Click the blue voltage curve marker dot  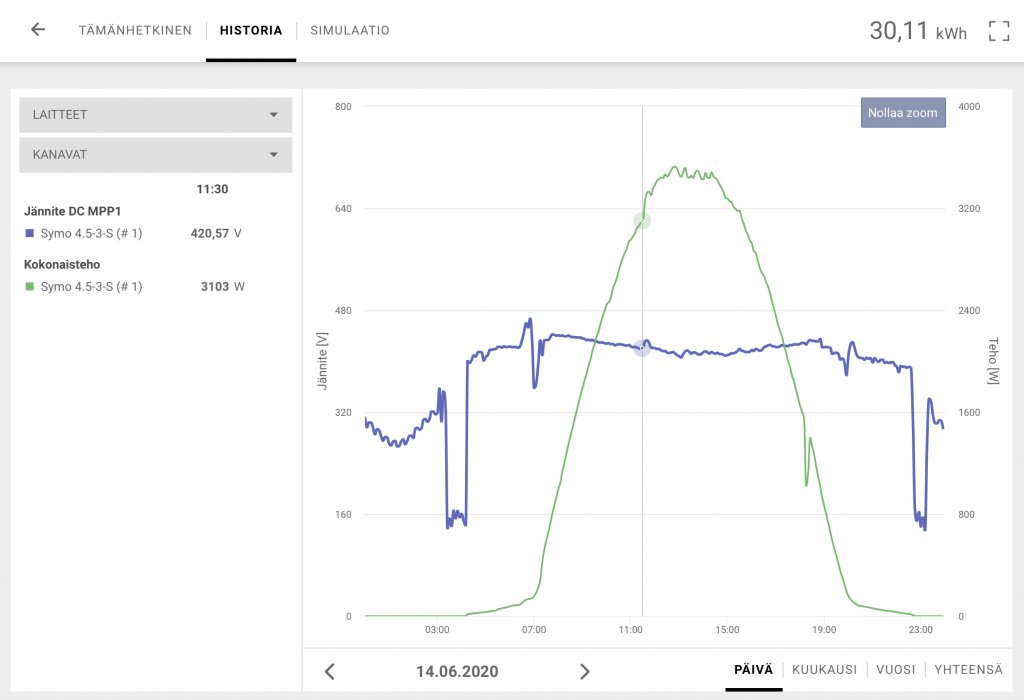[x=642, y=347]
